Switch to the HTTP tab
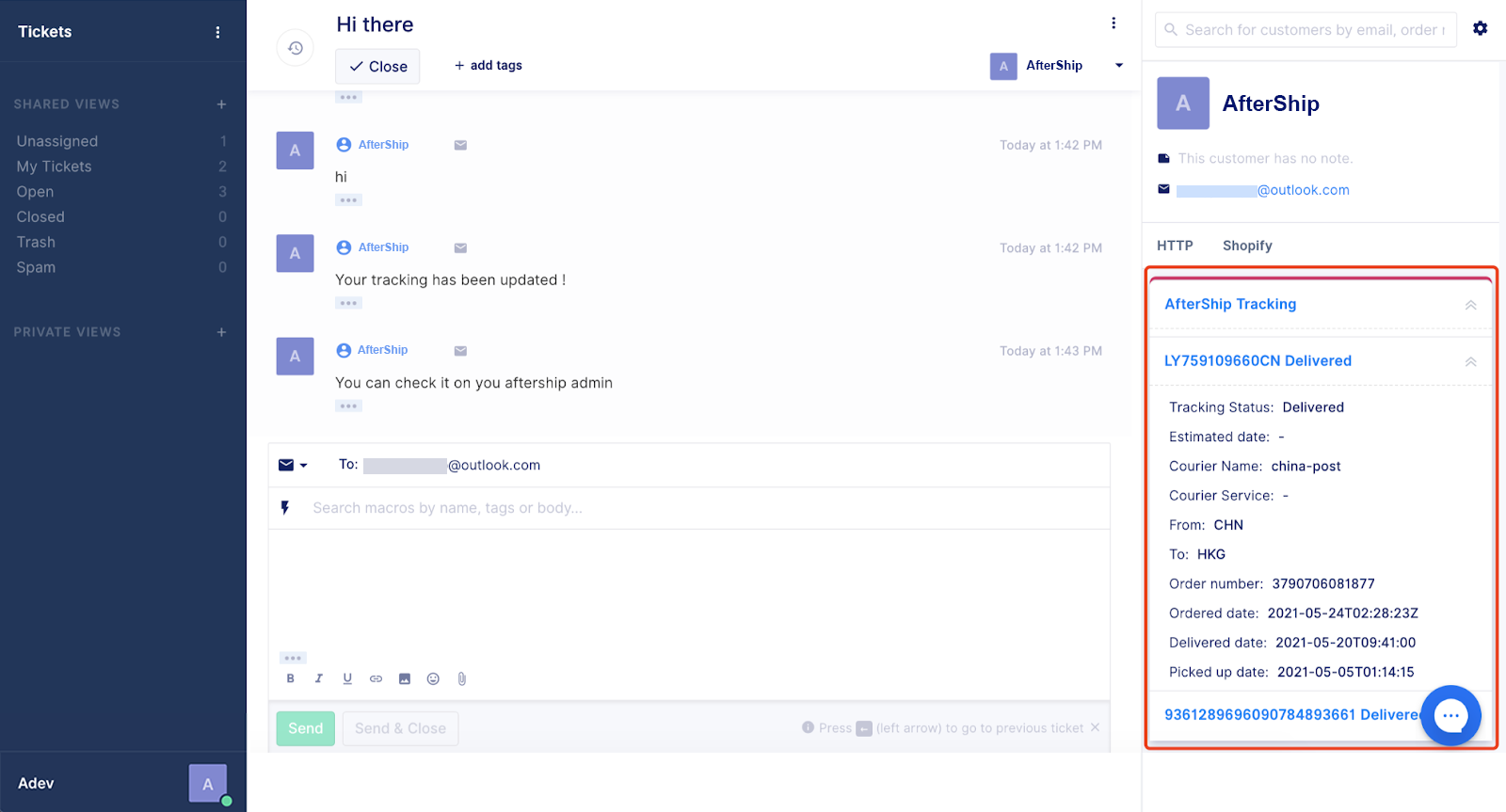Viewport: 1506px width, 812px height. click(1175, 246)
